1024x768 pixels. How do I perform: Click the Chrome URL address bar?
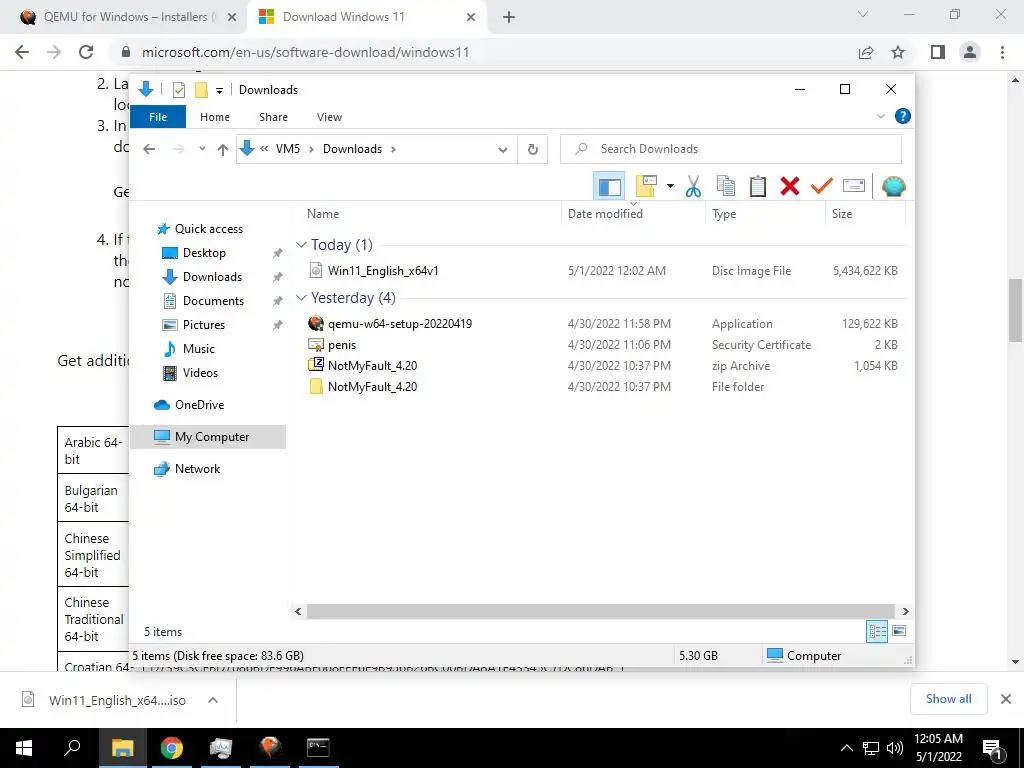(x=483, y=52)
